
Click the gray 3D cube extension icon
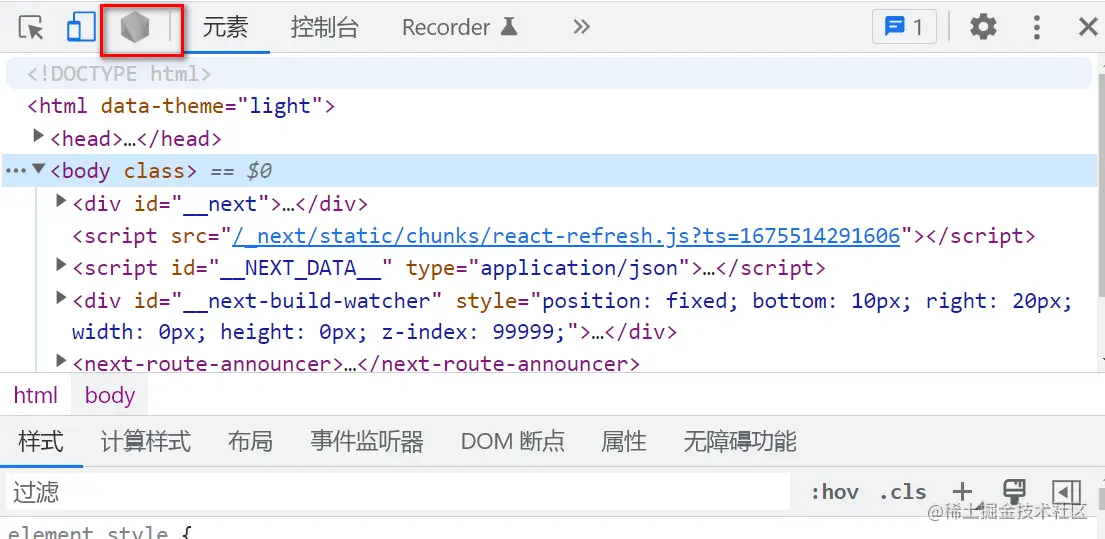(135, 28)
